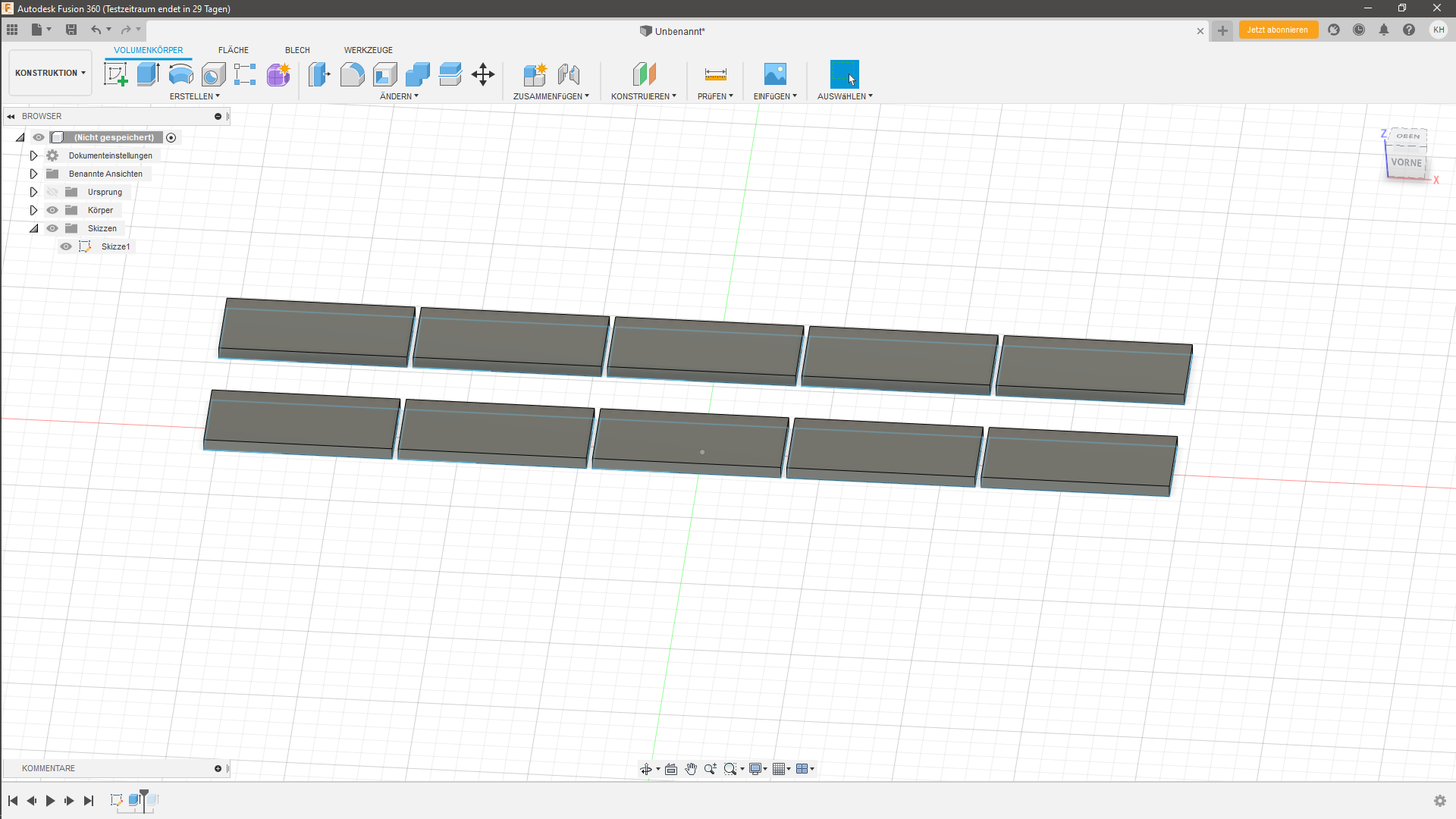The image size is (1456, 819).
Task: Select the Pan tool in the navigation bar
Action: pos(691,768)
